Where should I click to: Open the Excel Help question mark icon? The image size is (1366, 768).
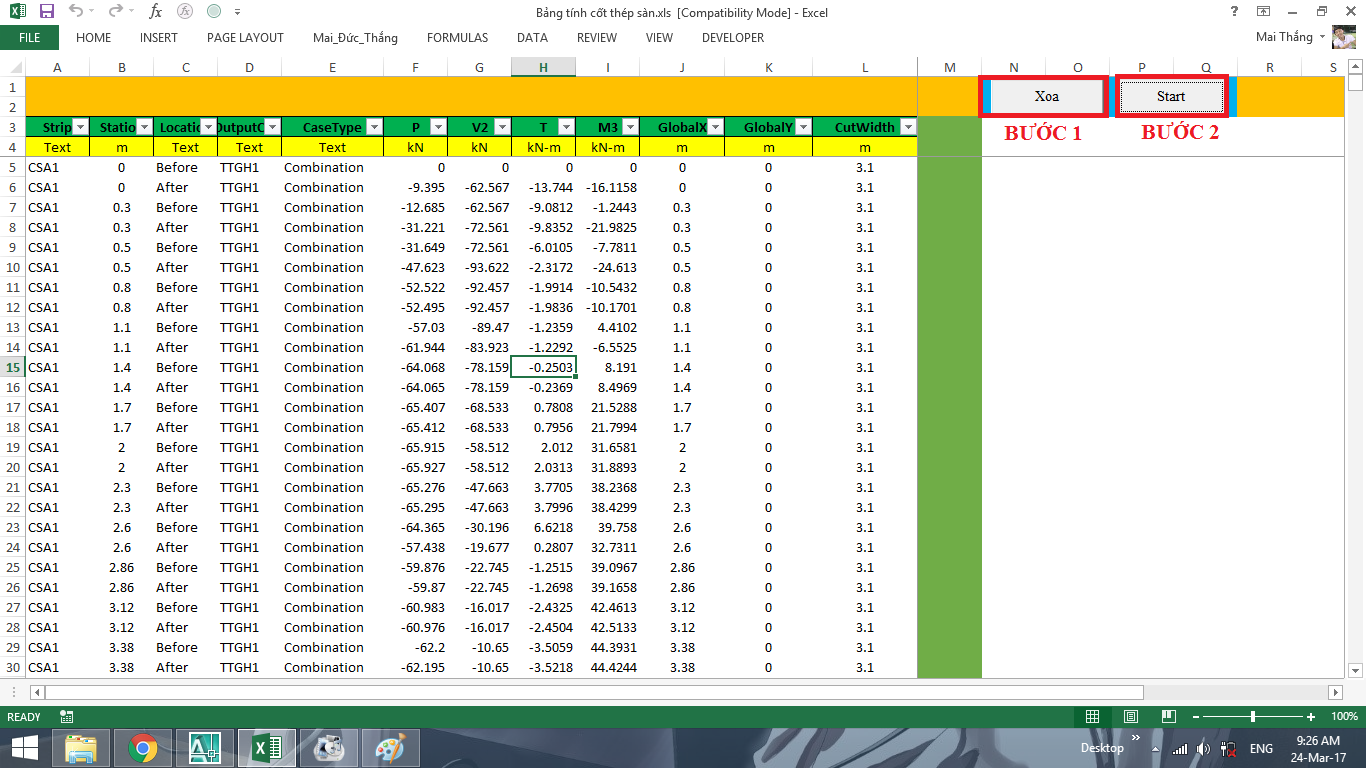[x=1235, y=11]
